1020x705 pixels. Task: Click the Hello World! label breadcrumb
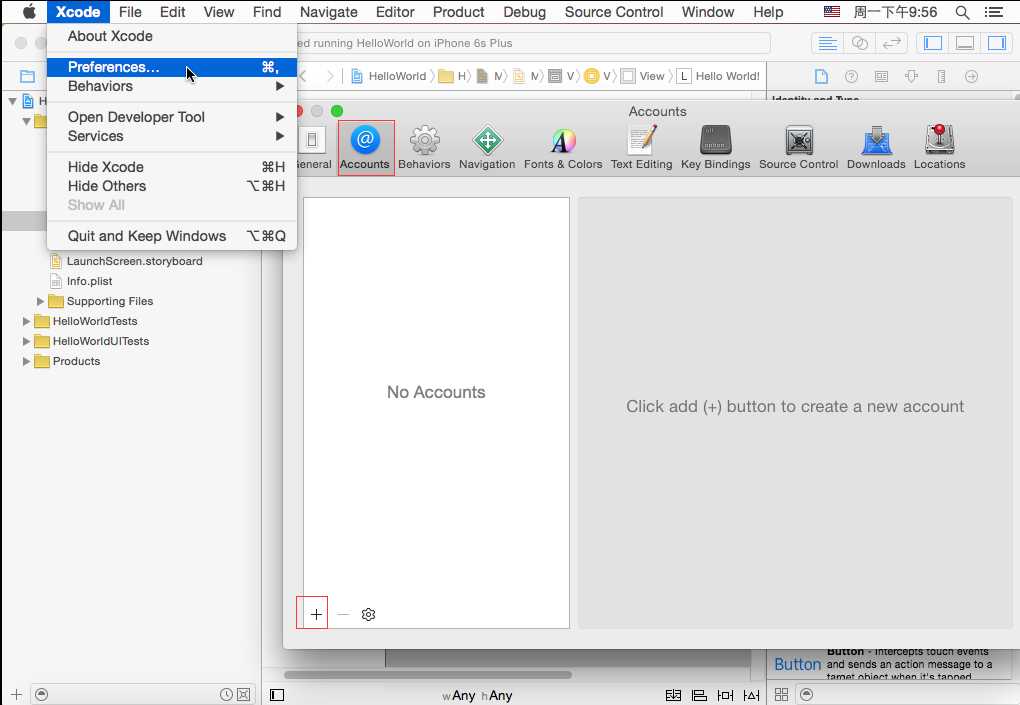point(719,77)
